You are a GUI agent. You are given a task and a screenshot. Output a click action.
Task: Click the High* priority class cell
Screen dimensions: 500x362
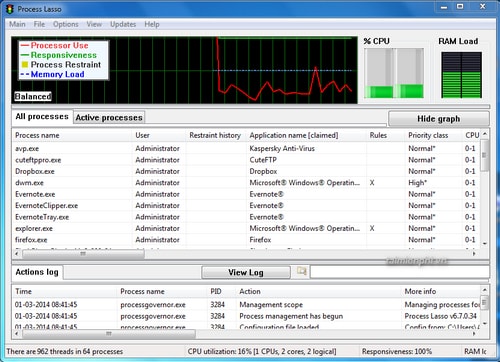417,183
